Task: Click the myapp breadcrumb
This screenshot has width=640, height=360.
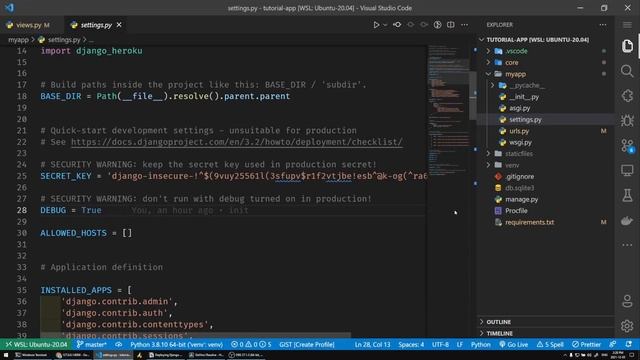Action: pos(18,40)
